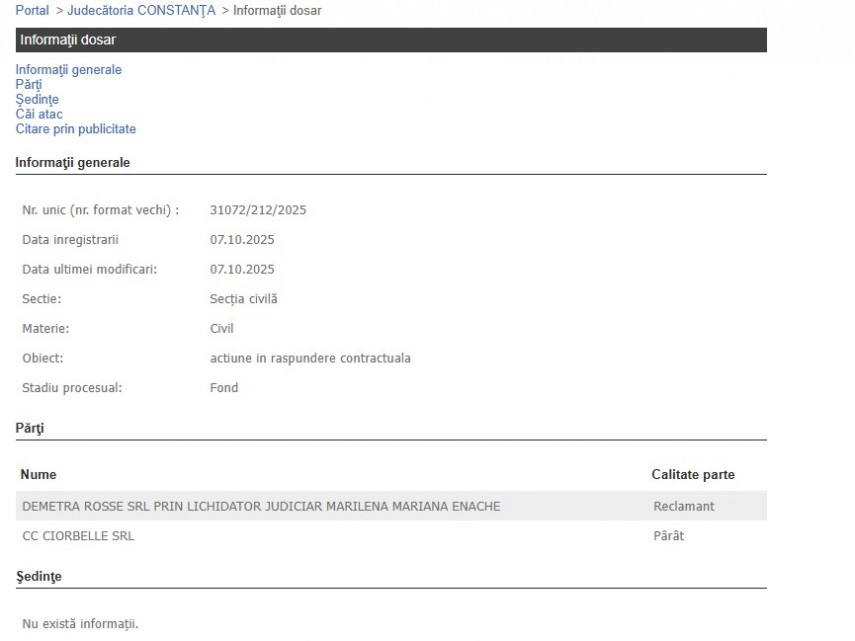Click the Portal breadcrumb link
This screenshot has height=641, width=855.
[32, 10]
